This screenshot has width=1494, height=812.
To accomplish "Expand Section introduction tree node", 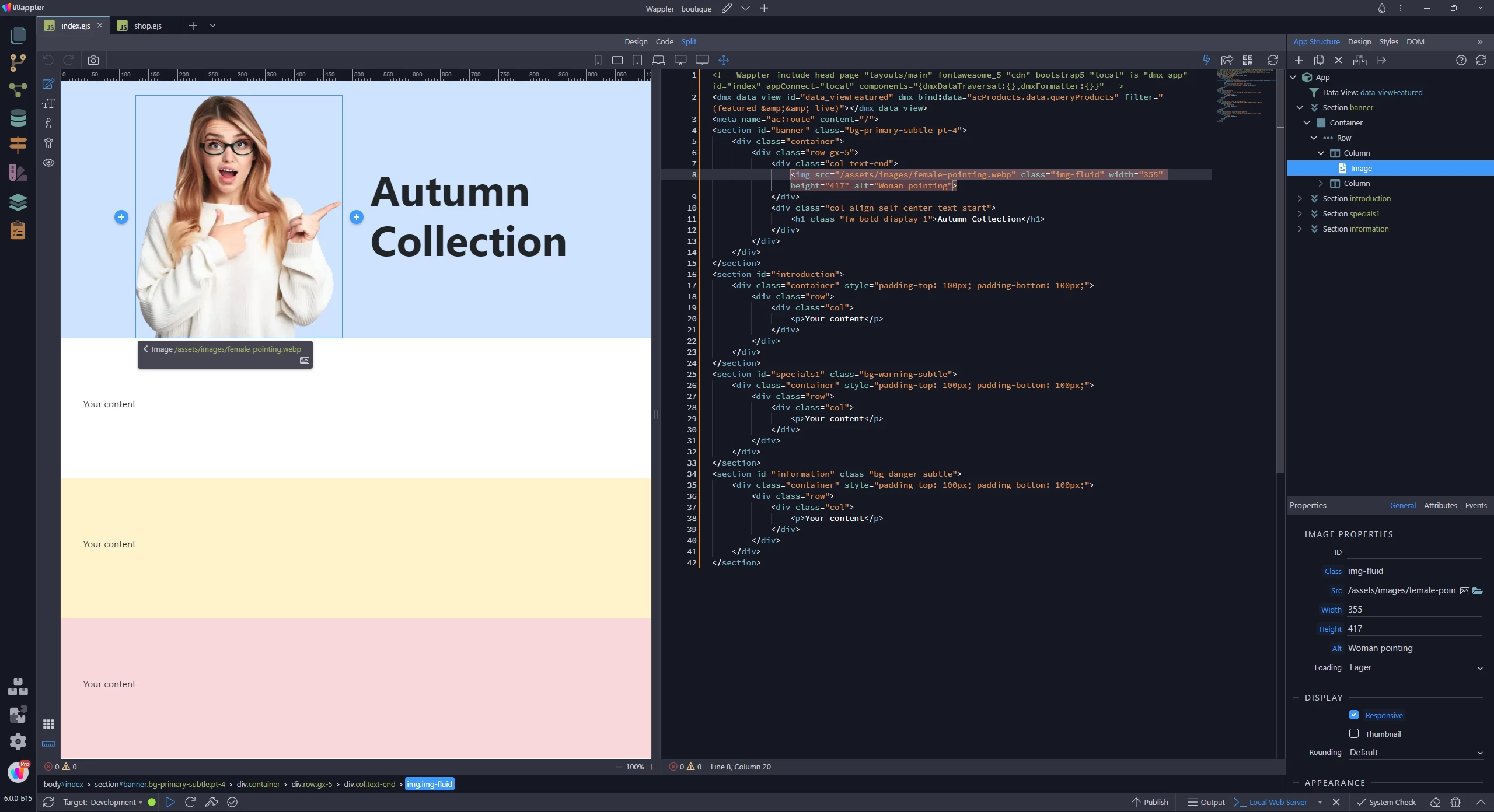I will tap(1300, 199).
